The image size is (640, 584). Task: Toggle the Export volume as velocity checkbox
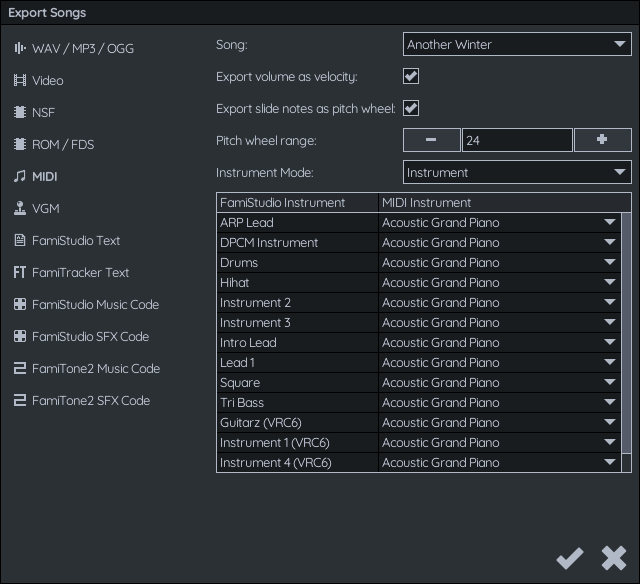click(411, 76)
